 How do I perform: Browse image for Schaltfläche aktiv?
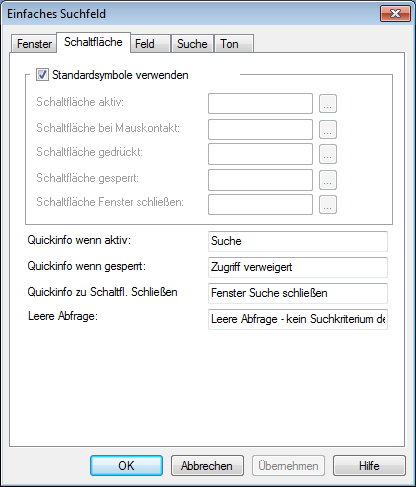[328, 104]
